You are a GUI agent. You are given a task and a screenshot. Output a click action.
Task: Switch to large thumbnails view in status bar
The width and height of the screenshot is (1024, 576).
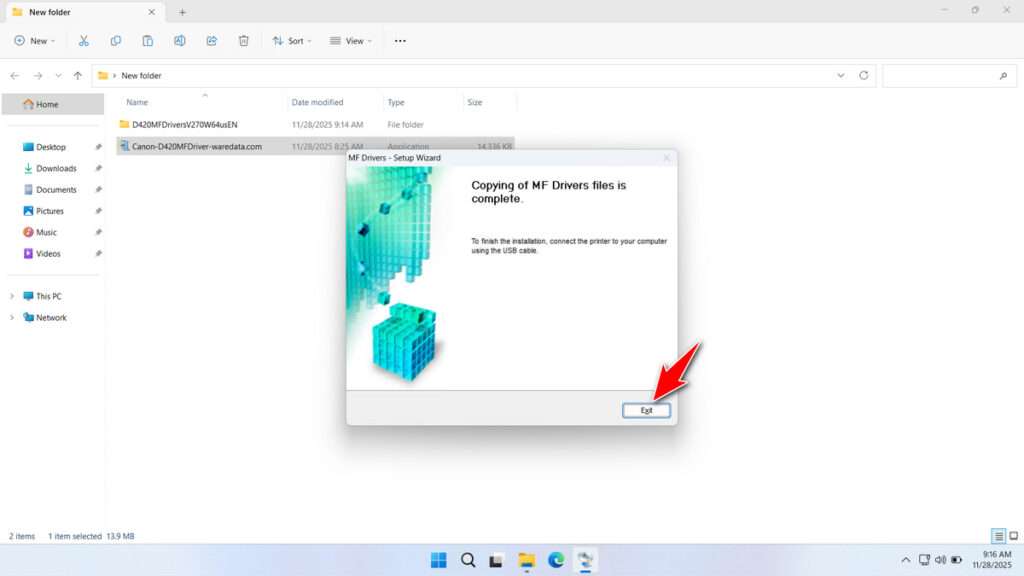click(x=1011, y=536)
